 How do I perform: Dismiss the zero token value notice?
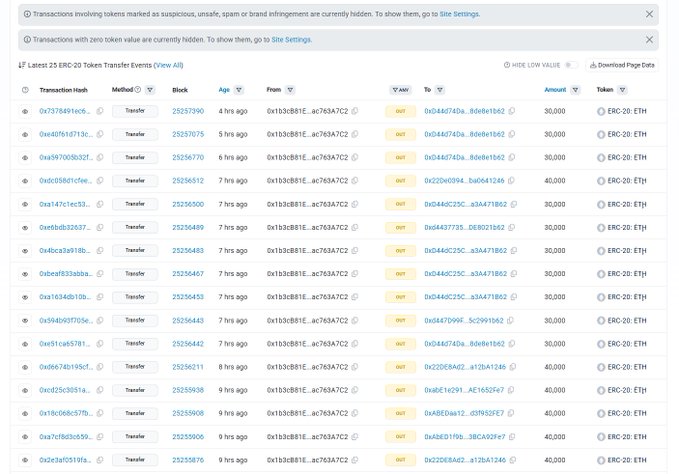(x=649, y=39)
